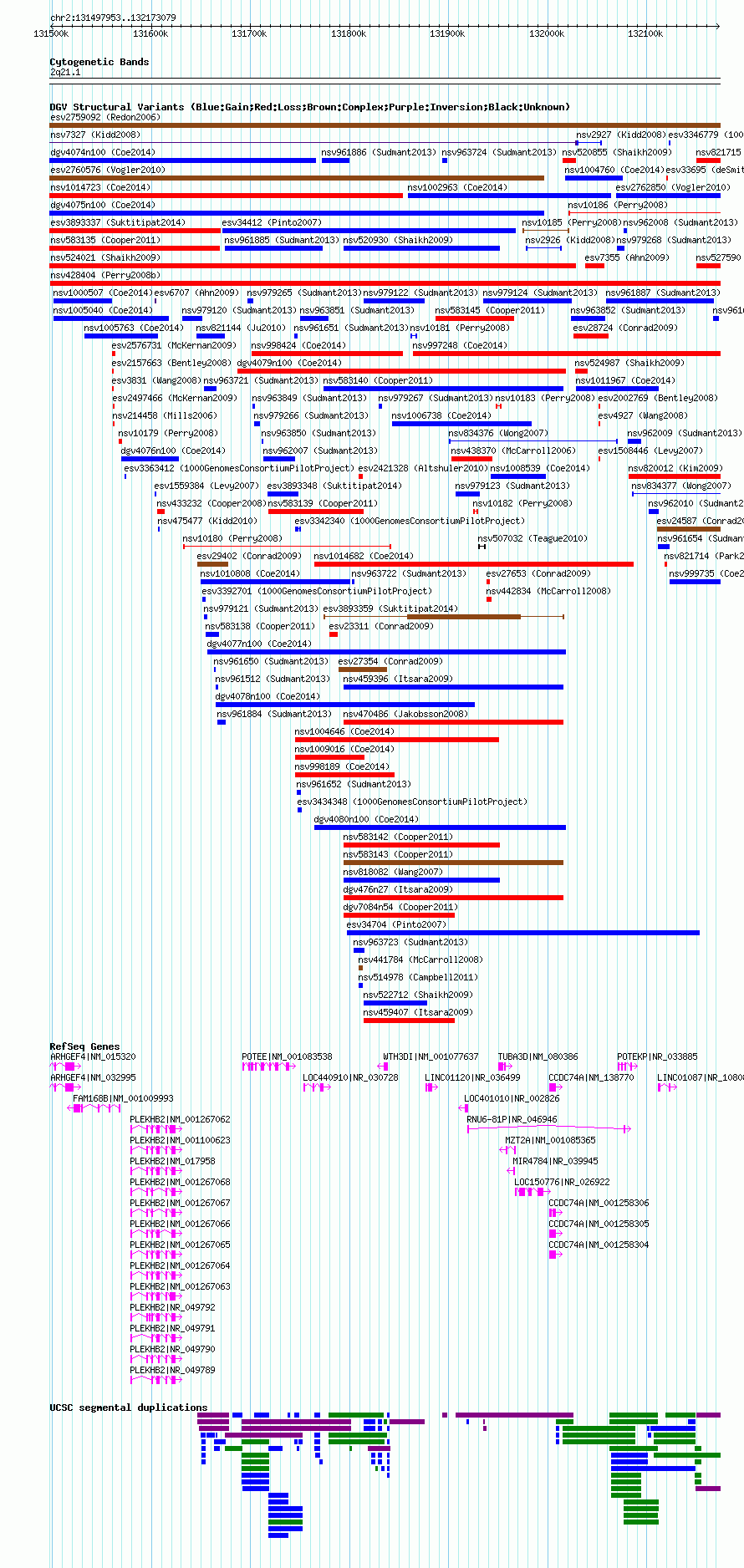Click gene LOC401010|NR_002826 label
The width and height of the screenshot is (744, 1568).
512,1098
